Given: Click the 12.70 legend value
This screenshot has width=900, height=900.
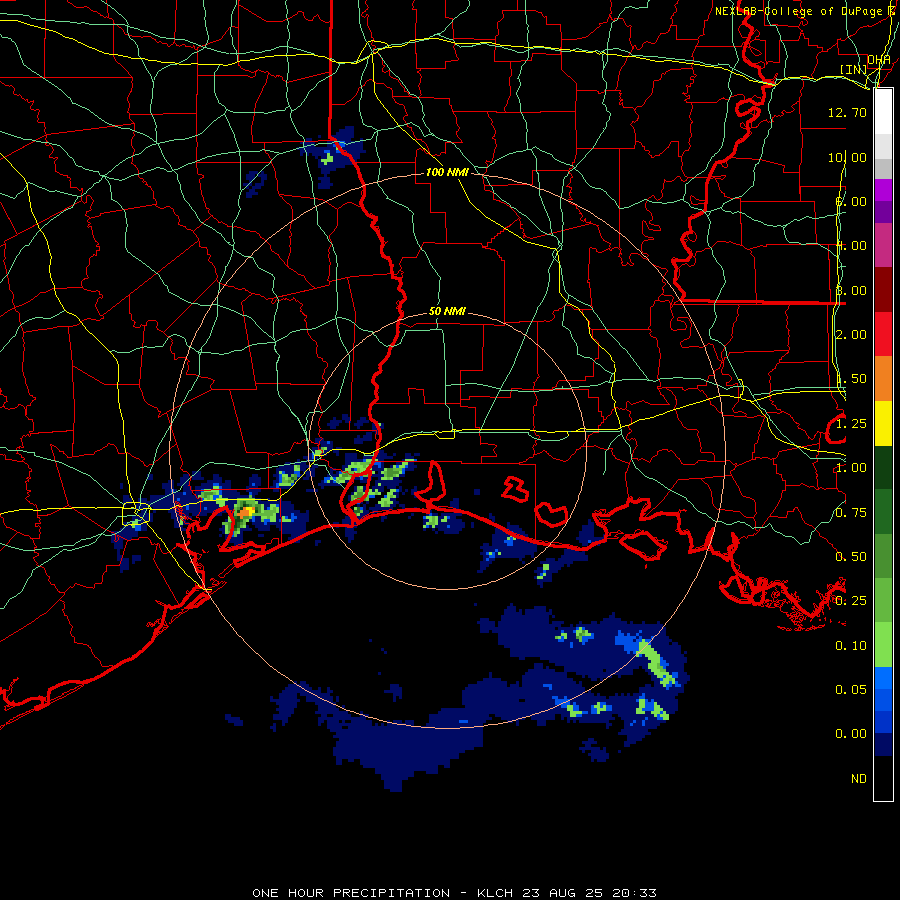Looking at the screenshot, I should (847, 112).
